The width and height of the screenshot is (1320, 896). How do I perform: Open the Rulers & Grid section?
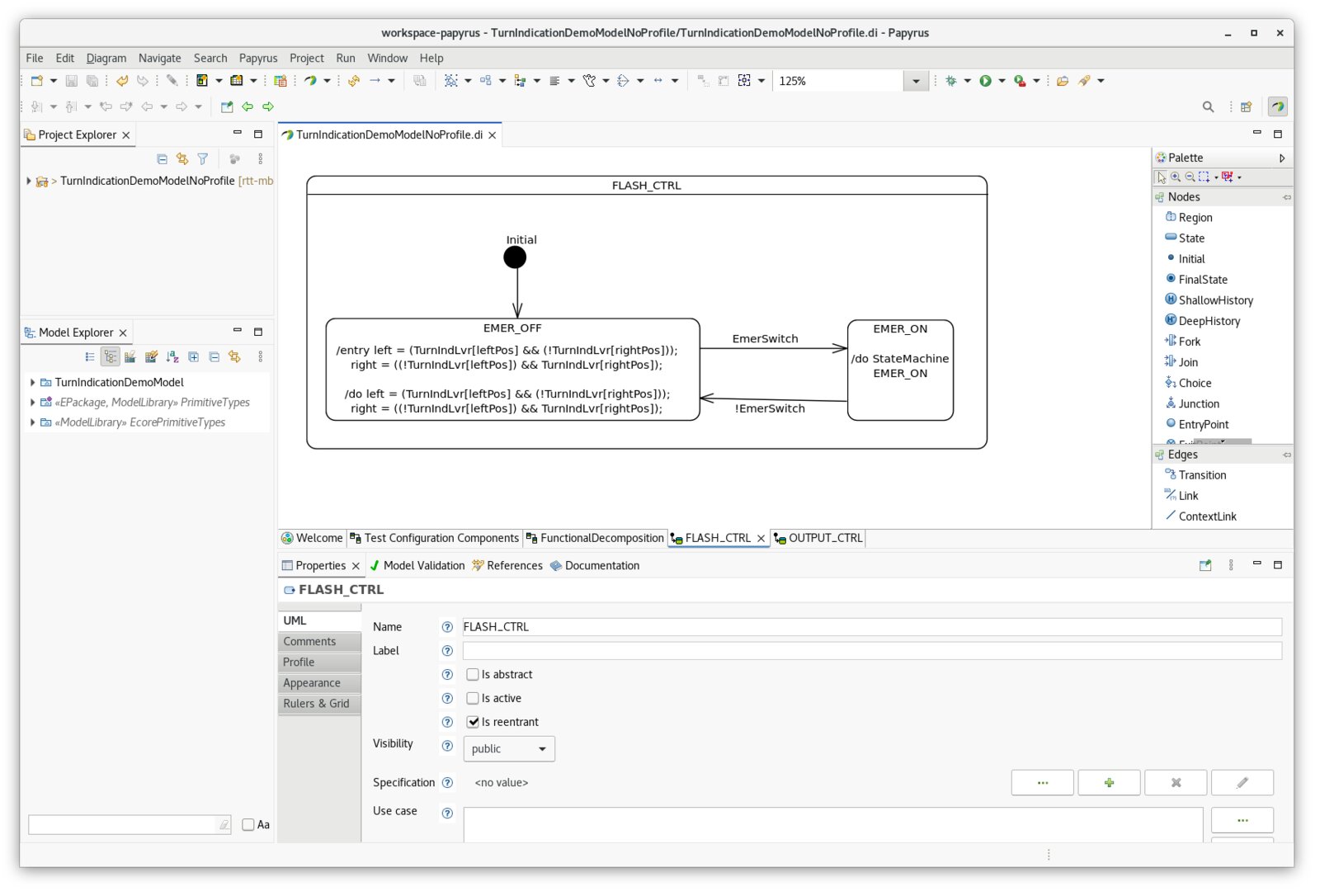[x=319, y=704]
